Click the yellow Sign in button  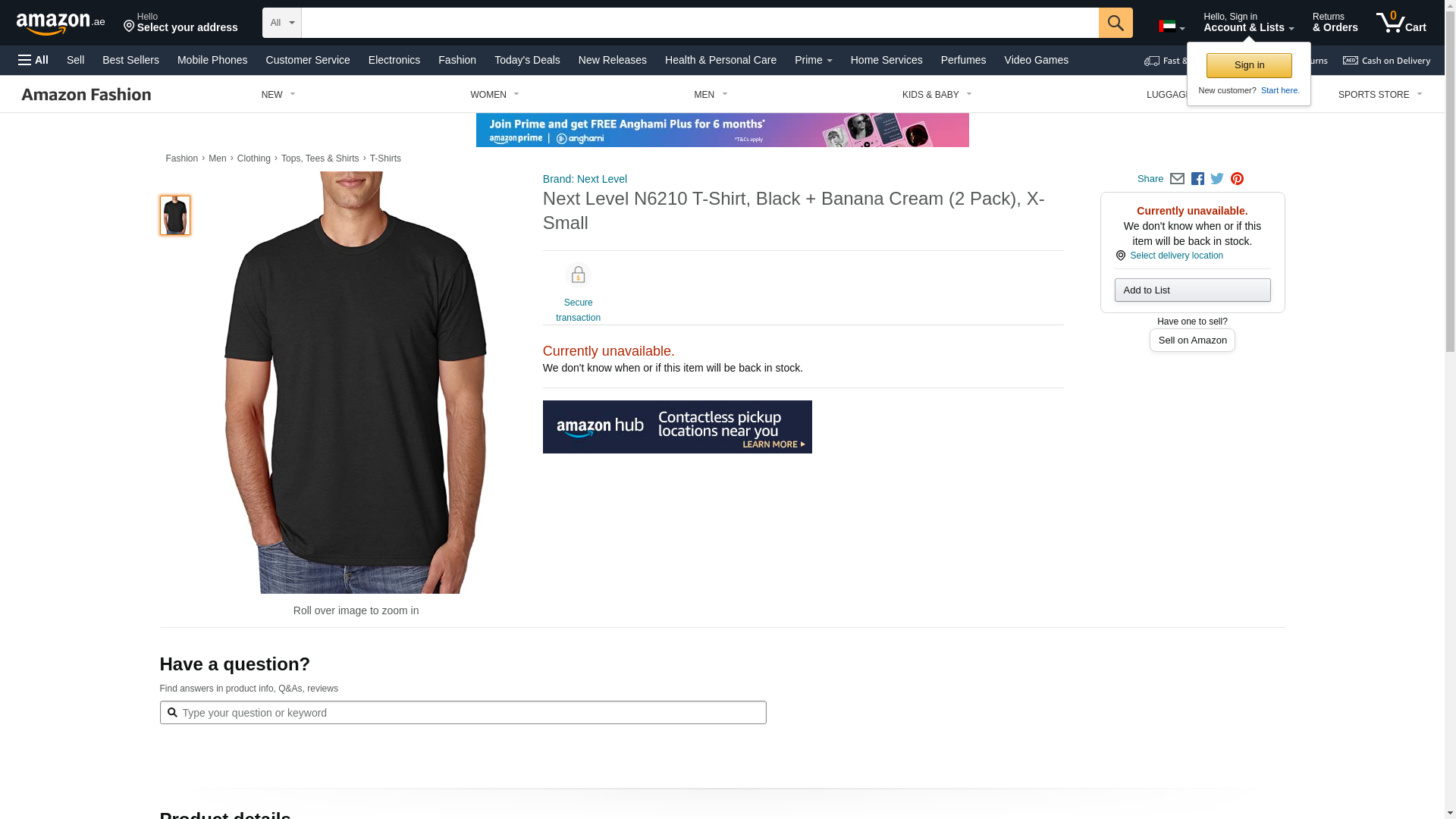[1249, 65]
